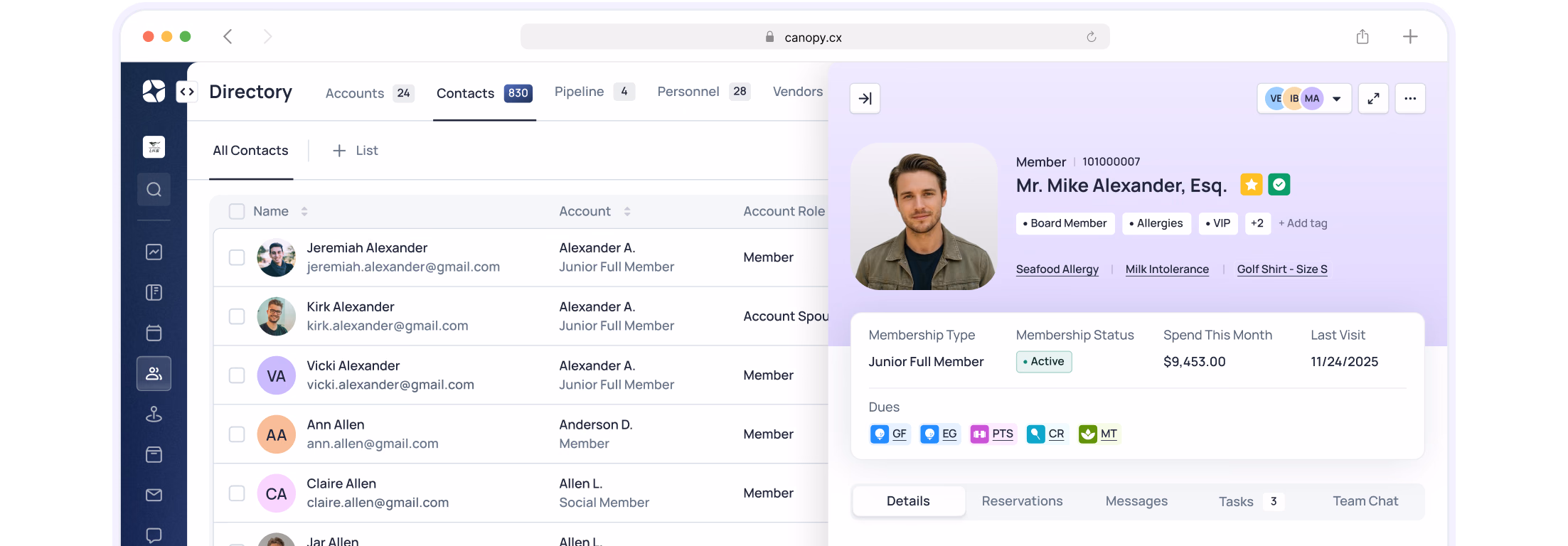1568x546 pixels.
Task: Switch to the Accounts tab
Action: pos(370,93)
